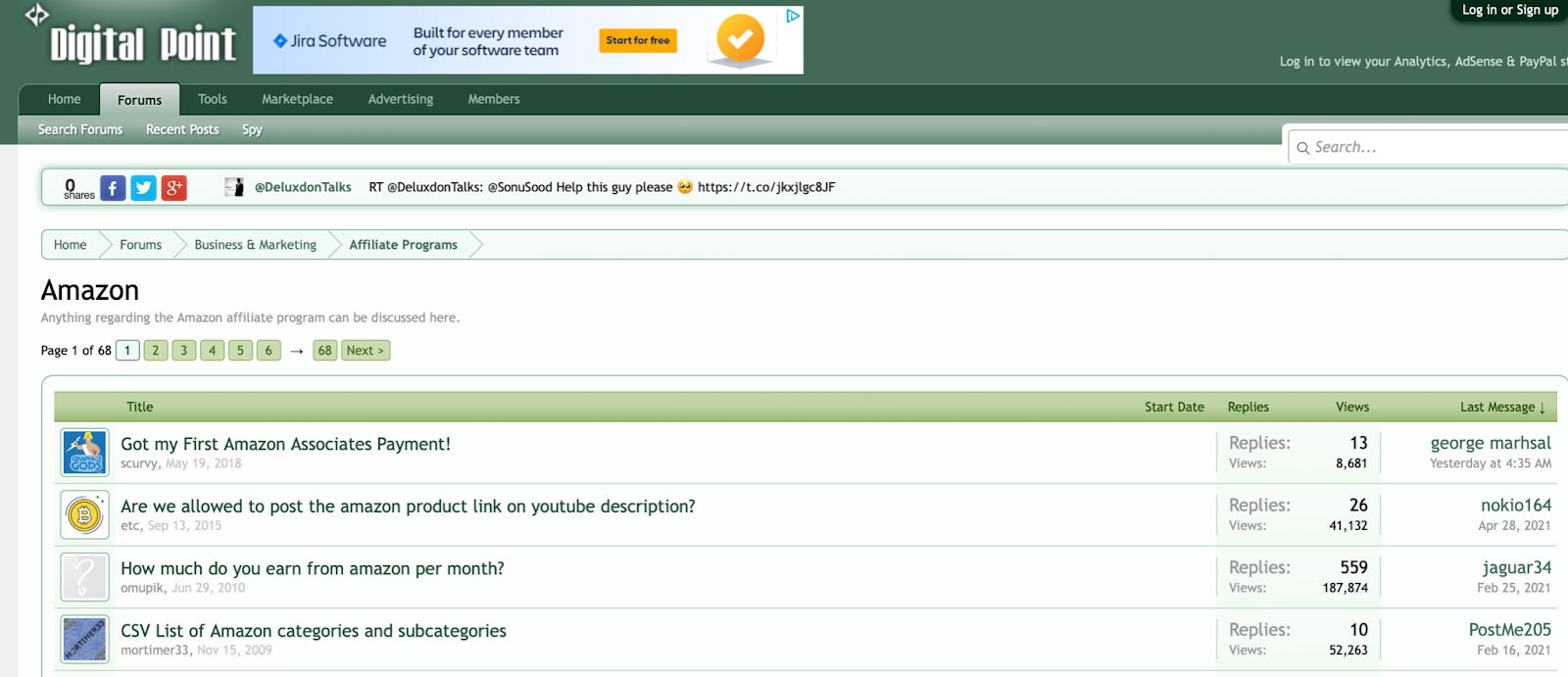
Task: Go to page 2
Action: click(x=156, y=351)
